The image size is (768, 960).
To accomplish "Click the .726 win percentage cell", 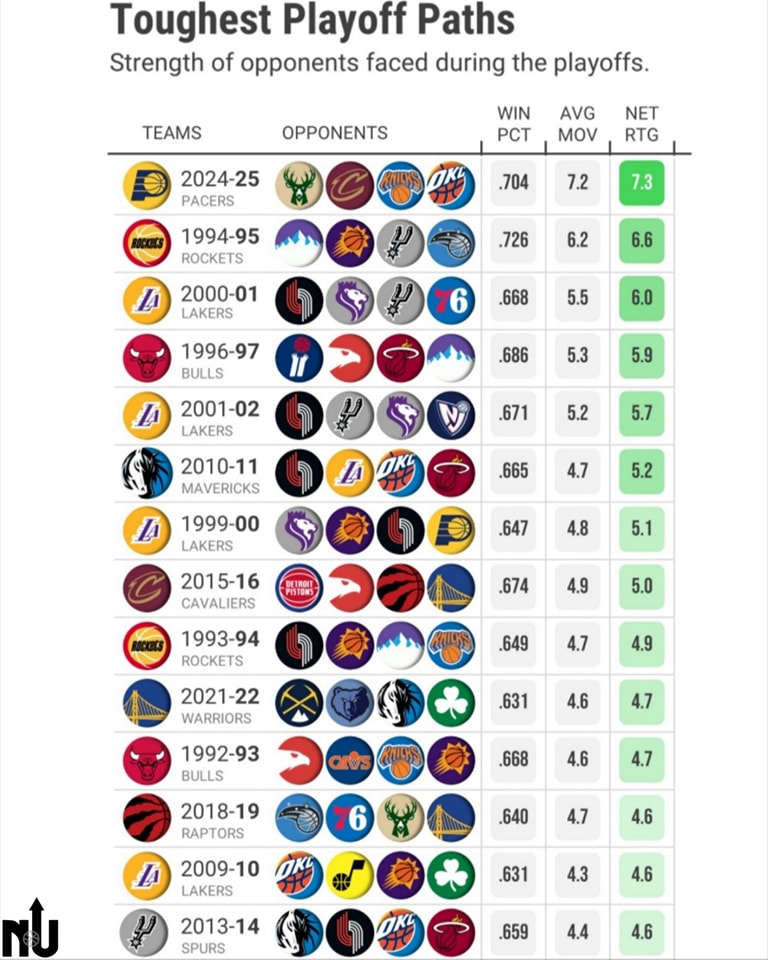I will point(513,240).
